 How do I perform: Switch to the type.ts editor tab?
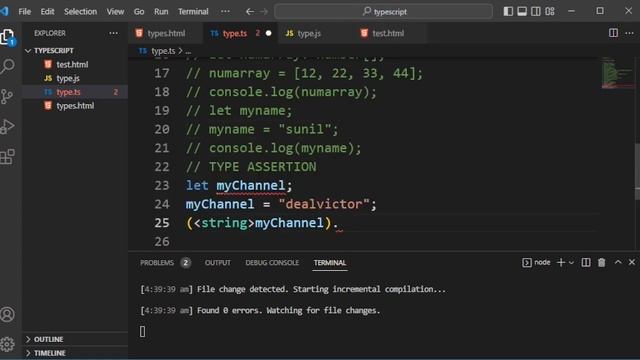pyautogui.click(x=241, y=33)
